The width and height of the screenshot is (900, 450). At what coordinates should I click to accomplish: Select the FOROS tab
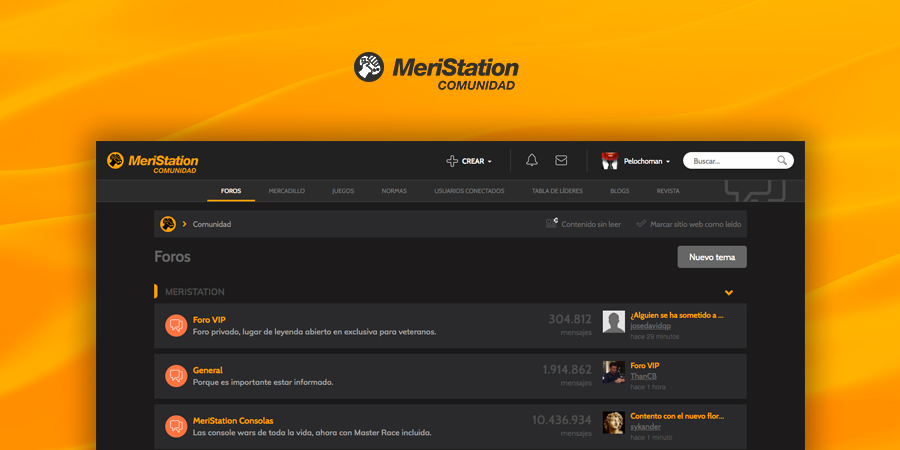[231, 191]
